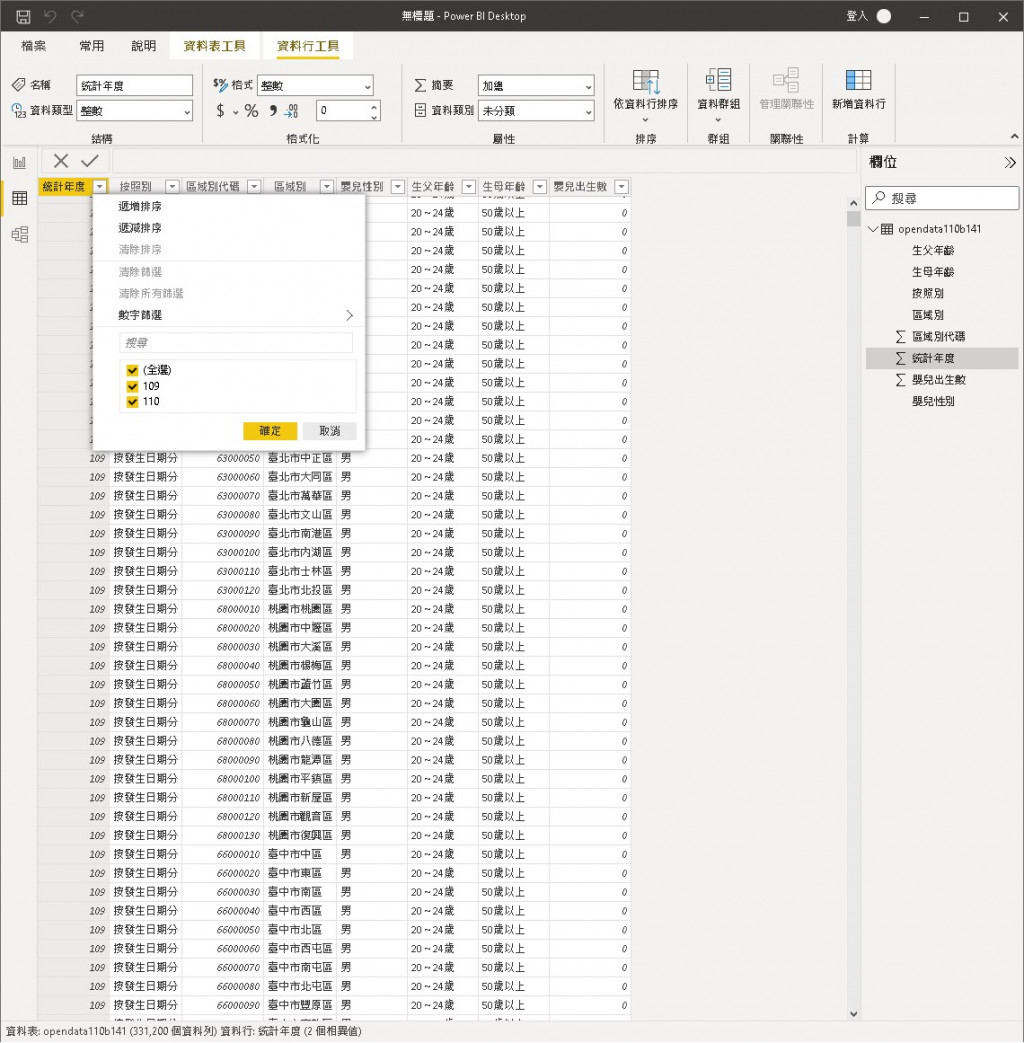Open 資料類型 data type dropdown

(134, 111)
